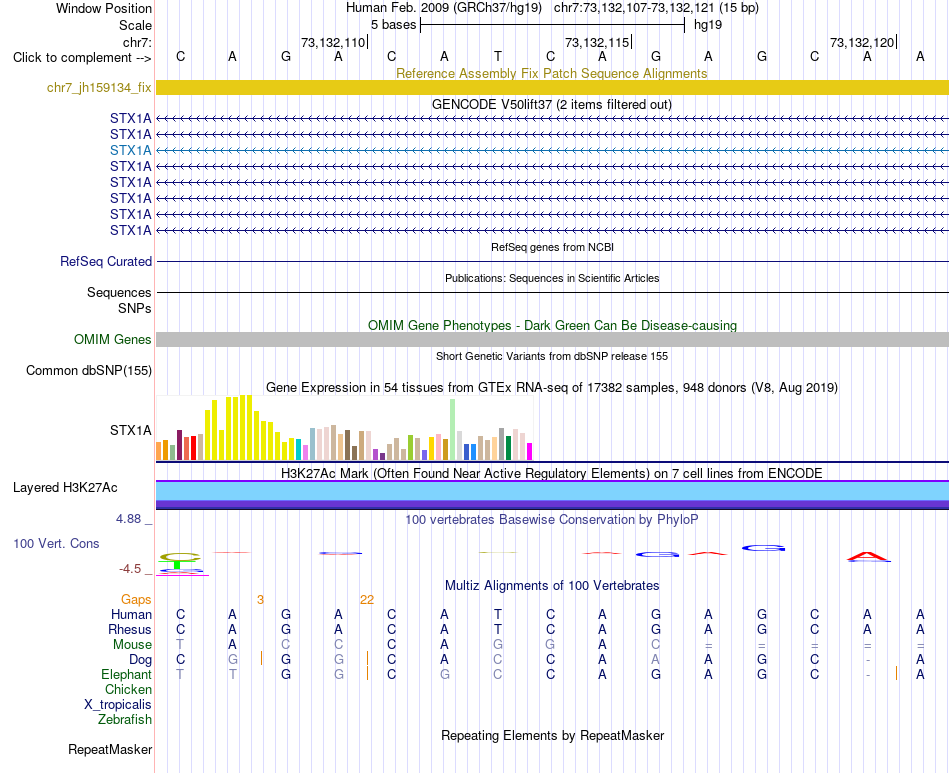Click the 'GENCODE V50lift37 (2 items filtered out)' title
Image resolution: width=950 pixels, height=773 pixels.
tap(552, 104)
